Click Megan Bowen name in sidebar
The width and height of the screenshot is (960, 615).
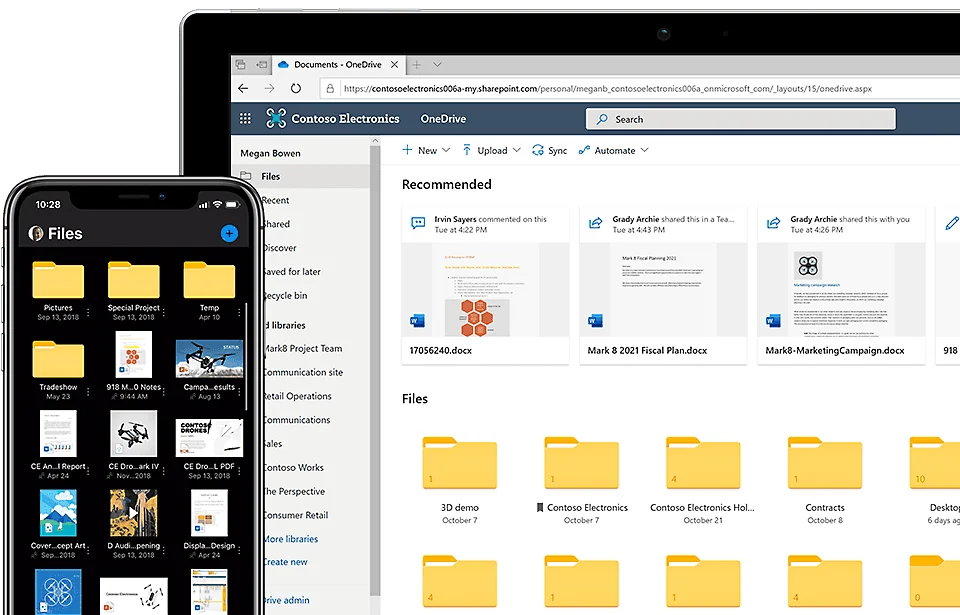pos(270,153)
